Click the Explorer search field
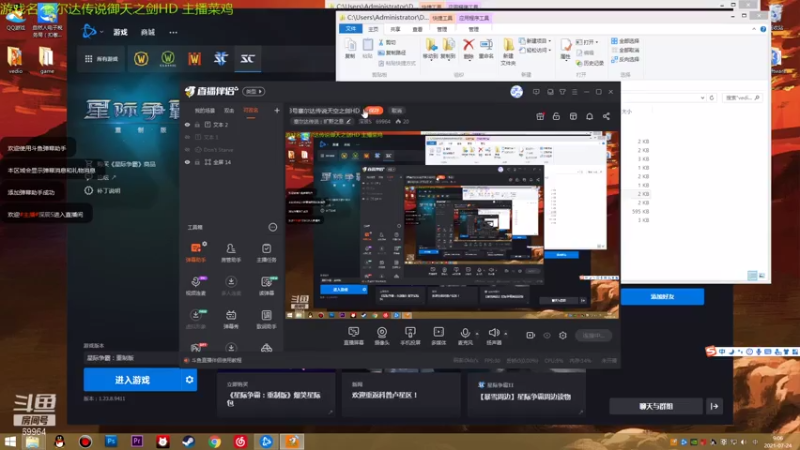The width and height of the screenshot is (800, 450). pos(743,97)
